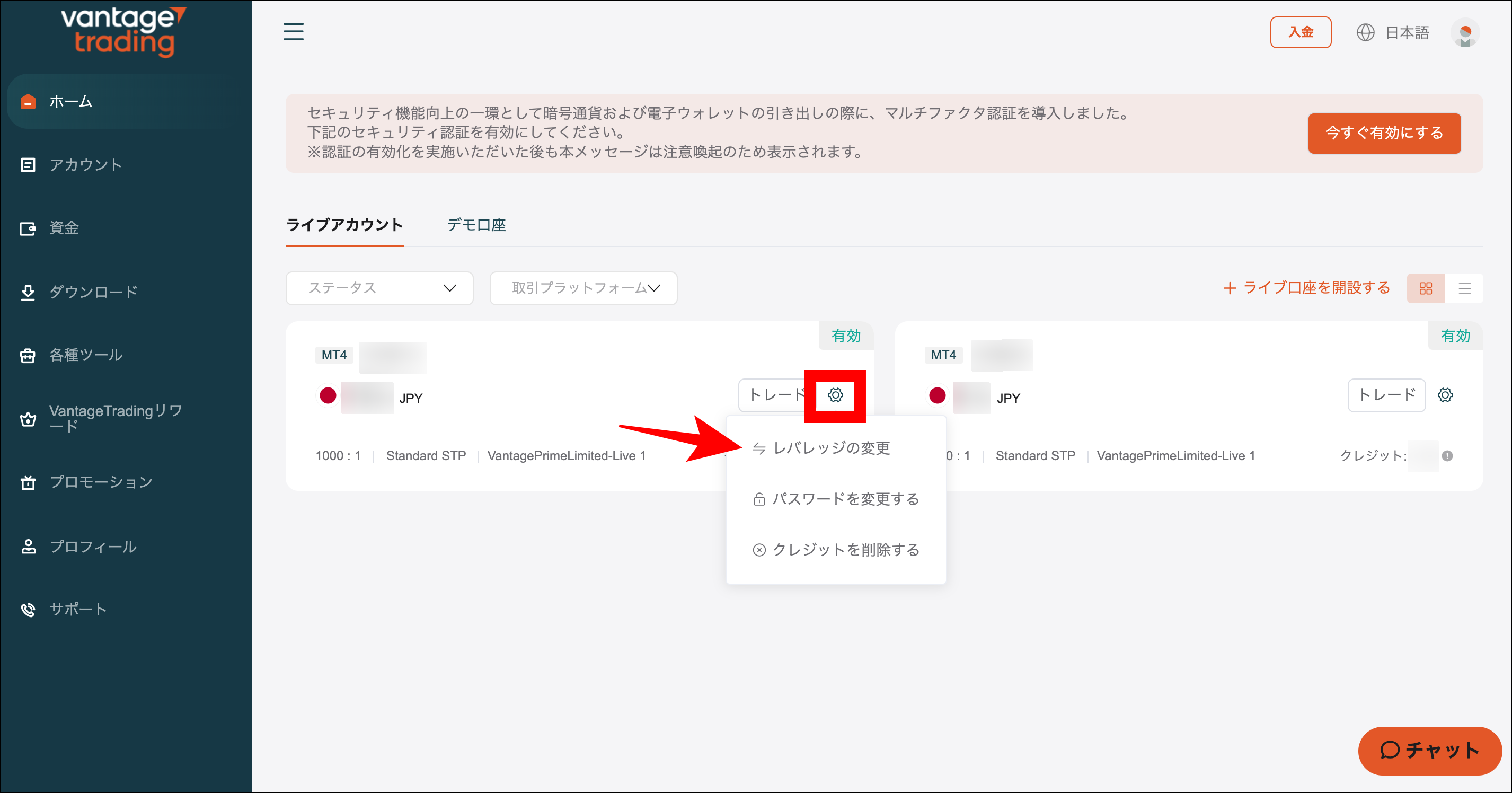Select レバレッジの変更 menu option
Screen dimensions: 1512x793
click(x=830, y=448)
